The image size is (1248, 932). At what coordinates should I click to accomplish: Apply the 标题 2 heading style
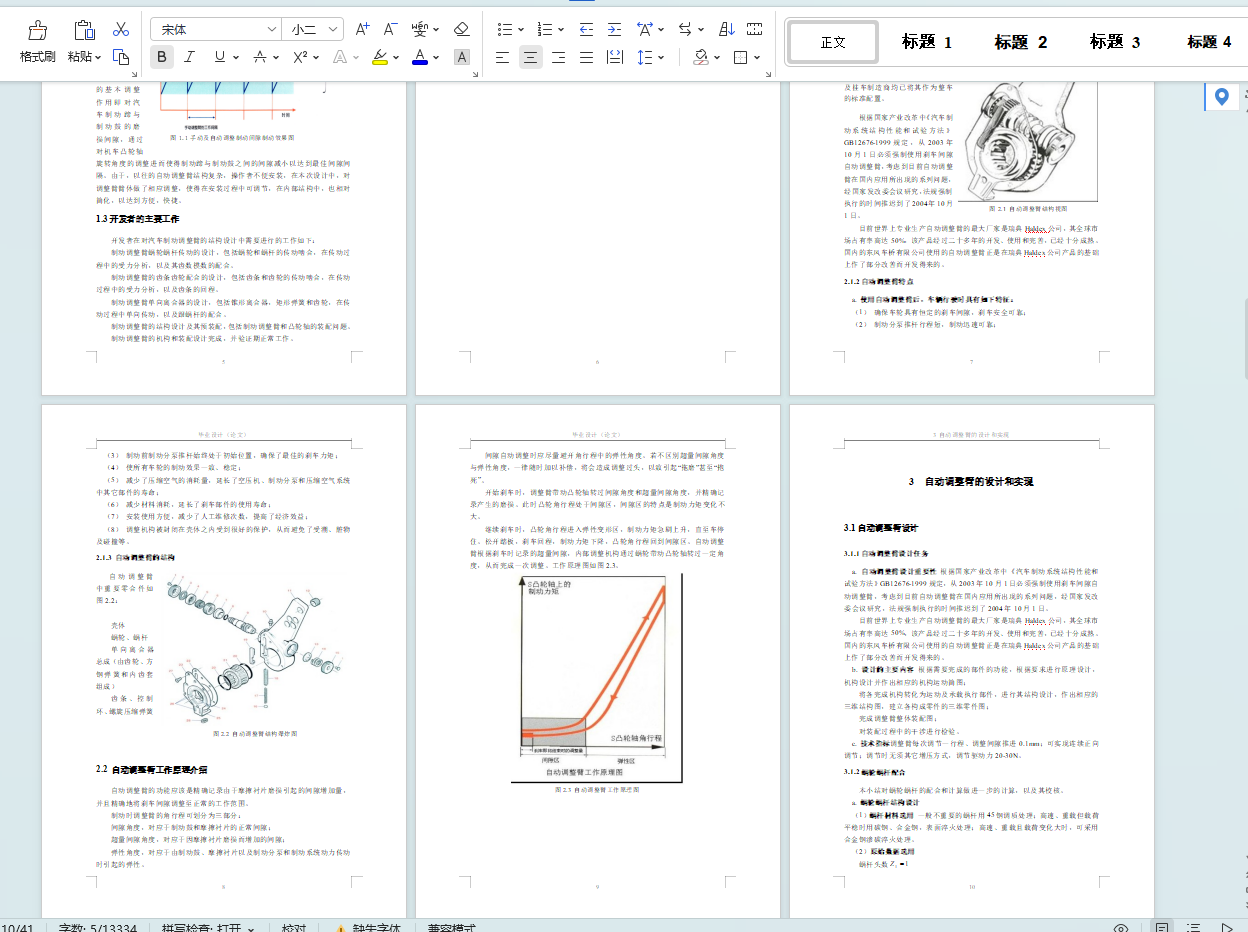pyautogui.click(x=1021, y=42)
